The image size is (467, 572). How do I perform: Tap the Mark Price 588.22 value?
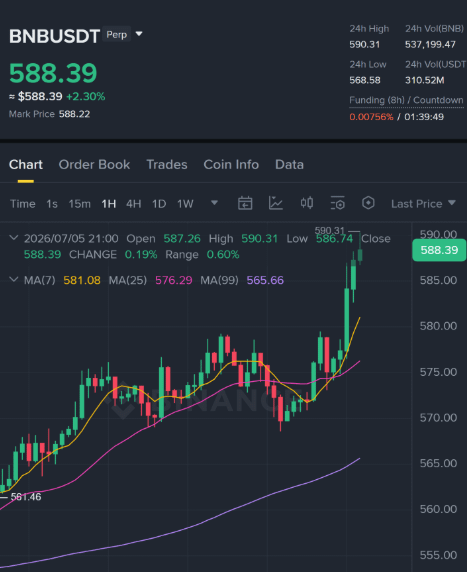pos(74,114)
